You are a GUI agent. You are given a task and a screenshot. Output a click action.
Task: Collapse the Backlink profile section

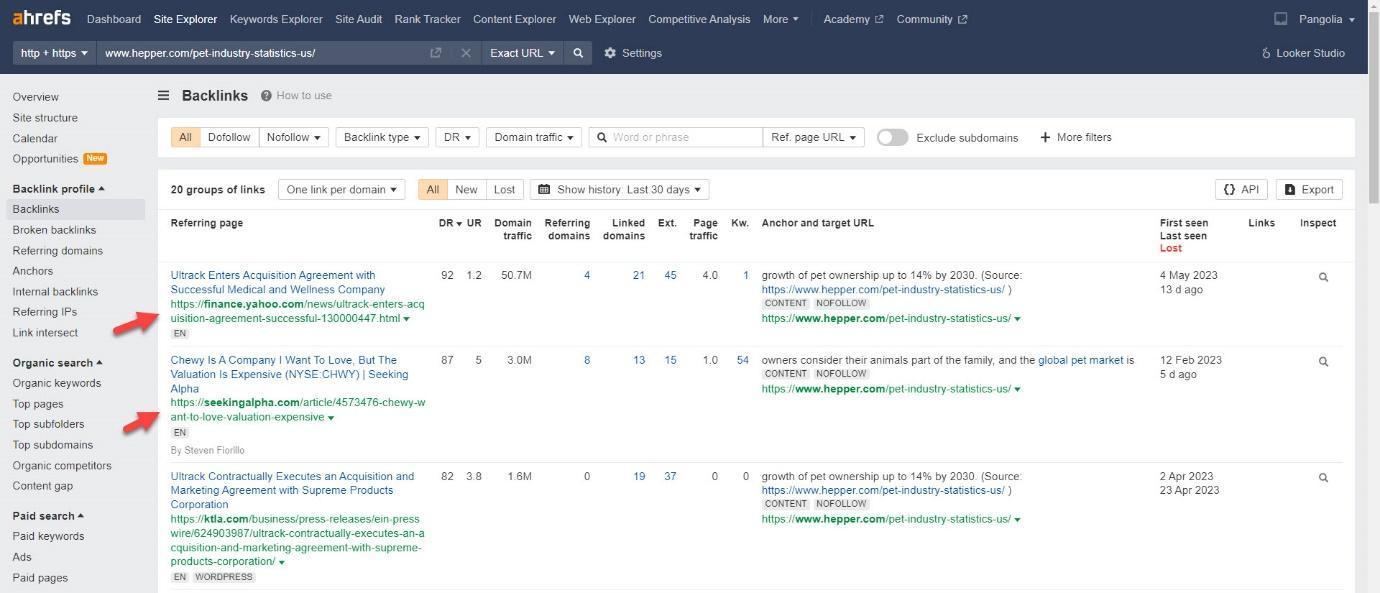(58, 189)
